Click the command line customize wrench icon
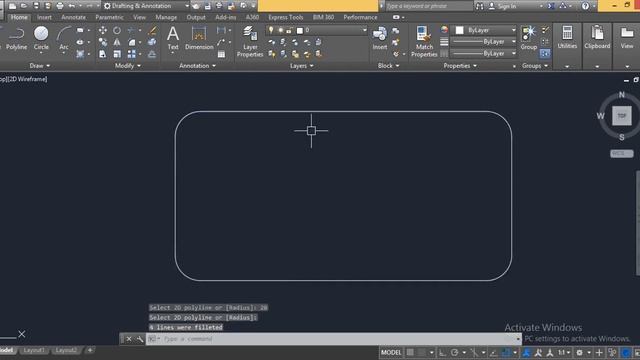 tap(140, 339)
